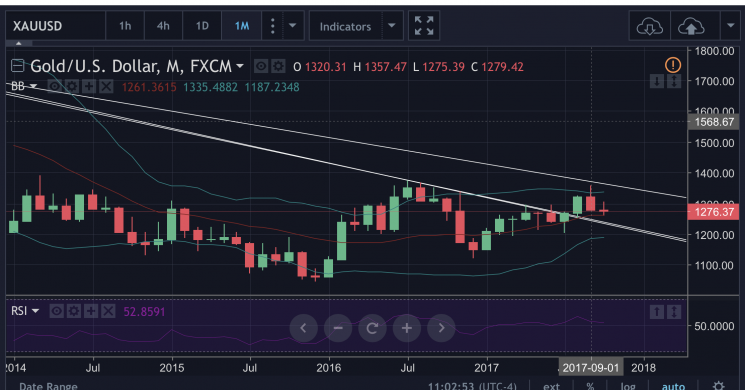Zoom in the chart with plus button
The image size is (745, 390).
click(407, 328)
